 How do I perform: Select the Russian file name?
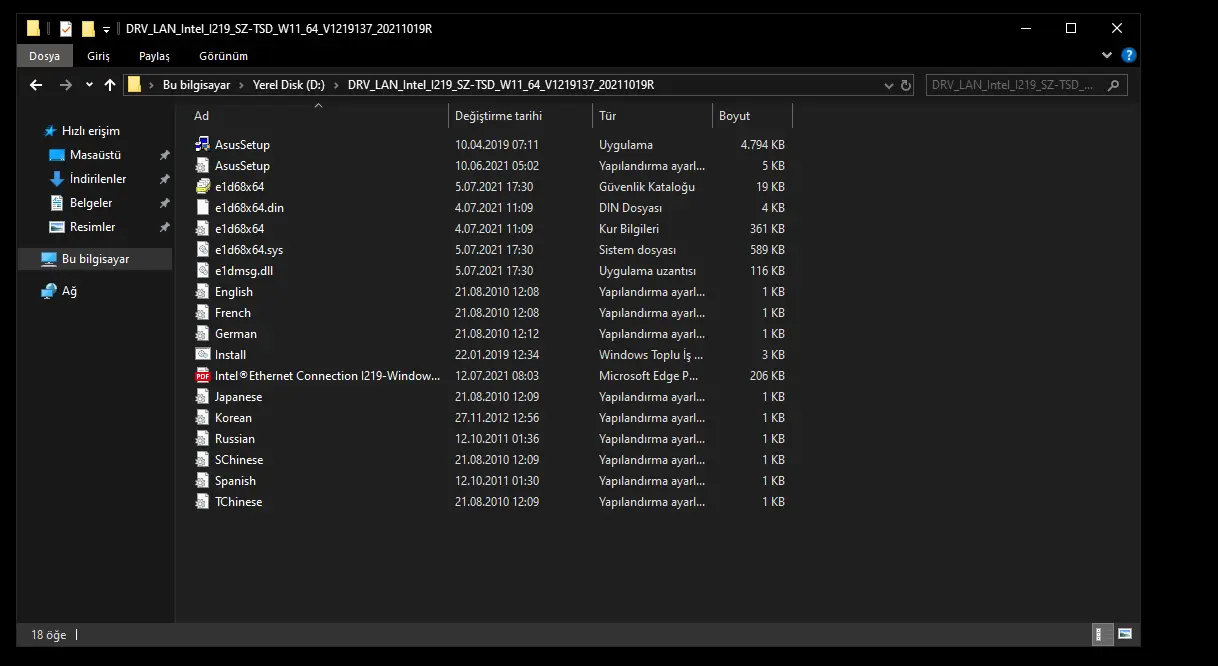tap(235, 439)
